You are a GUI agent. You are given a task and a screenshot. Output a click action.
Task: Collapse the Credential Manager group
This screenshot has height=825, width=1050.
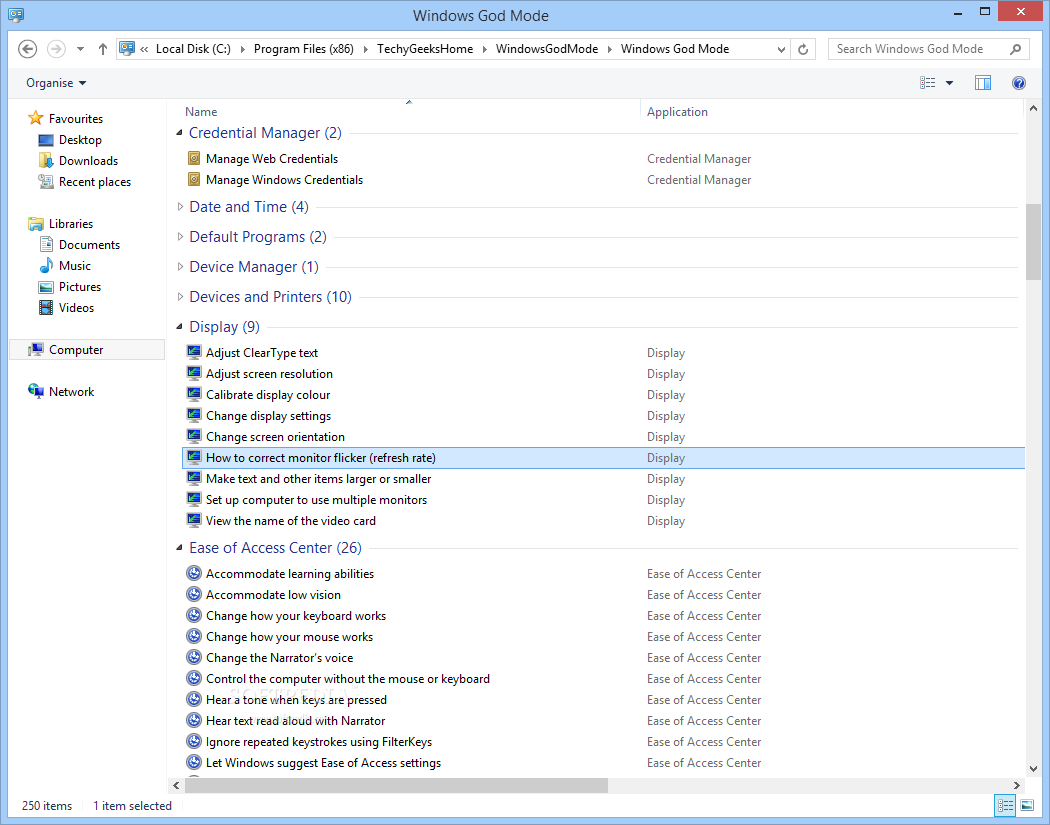[x=179, y=133]
